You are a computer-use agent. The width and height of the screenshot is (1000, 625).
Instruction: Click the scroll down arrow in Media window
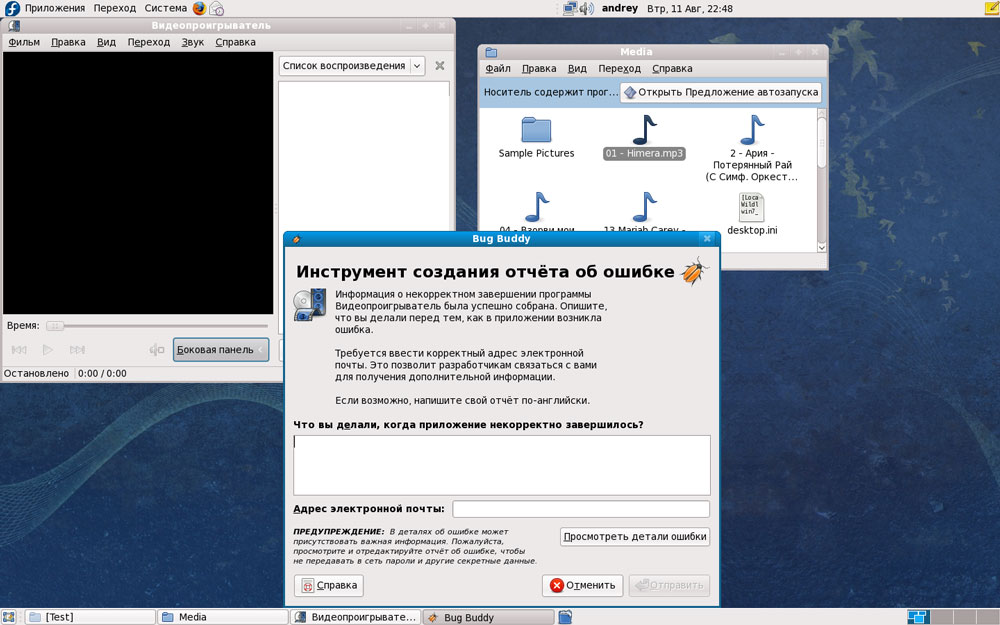point(821,247)
